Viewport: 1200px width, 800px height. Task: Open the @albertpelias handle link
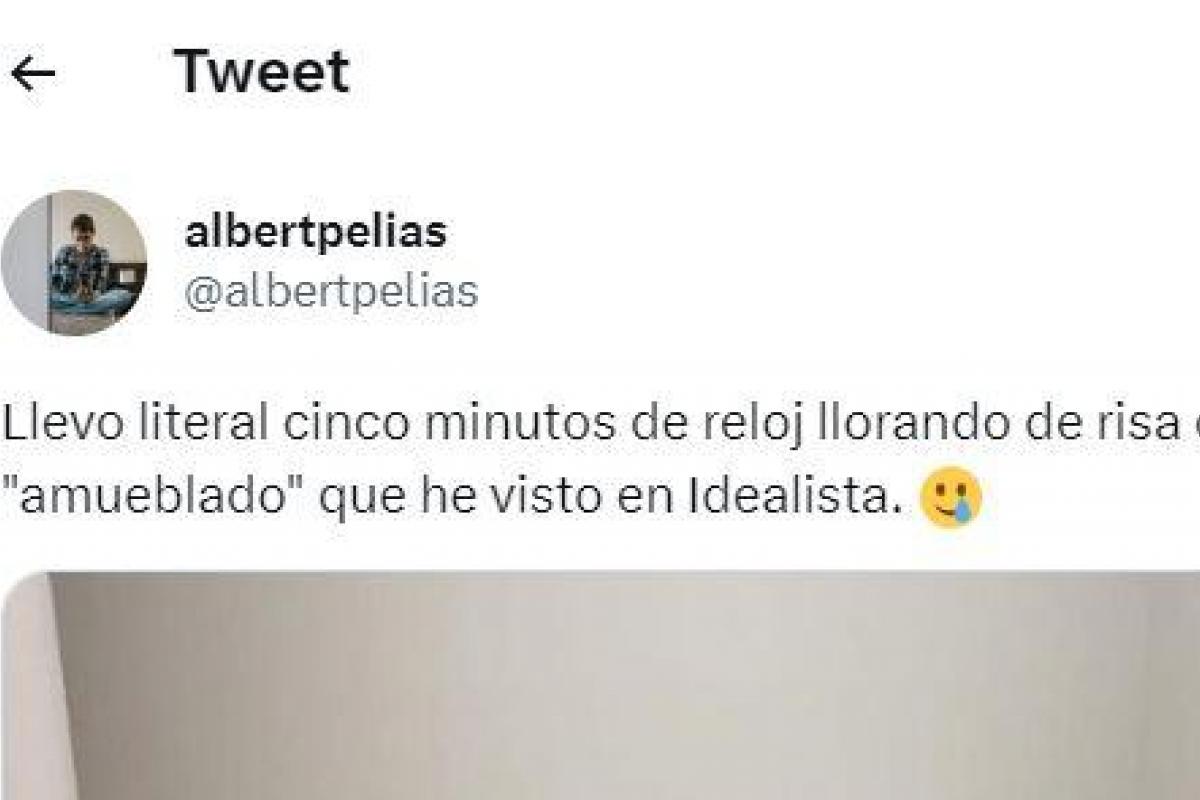pos(331,292)
